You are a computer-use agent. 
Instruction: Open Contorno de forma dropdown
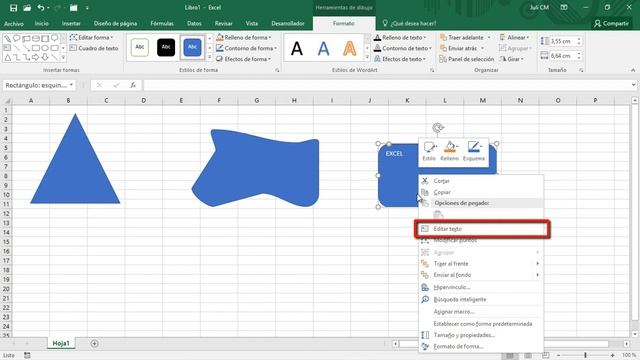pyautogui.click(x=247, y=48)
